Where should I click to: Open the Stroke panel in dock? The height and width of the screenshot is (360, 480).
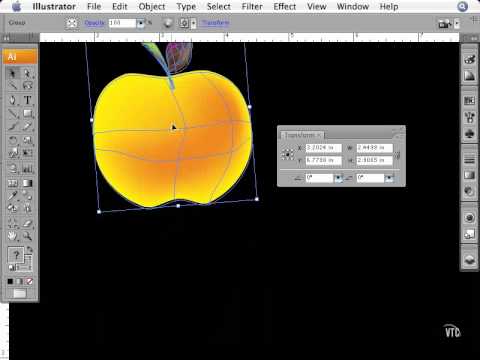point(469,160)
